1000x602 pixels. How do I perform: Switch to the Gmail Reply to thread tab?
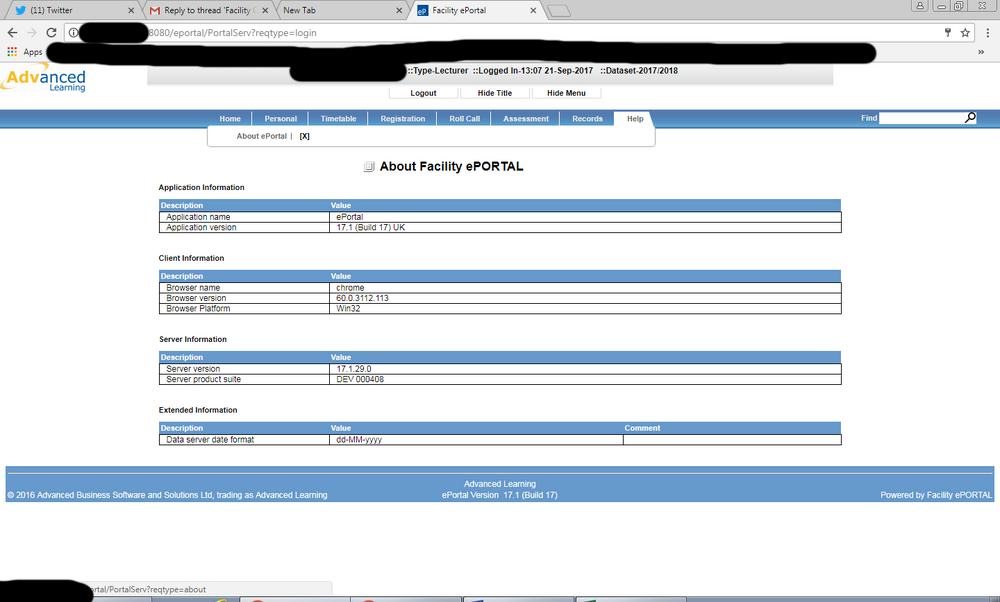coord(209,10)
